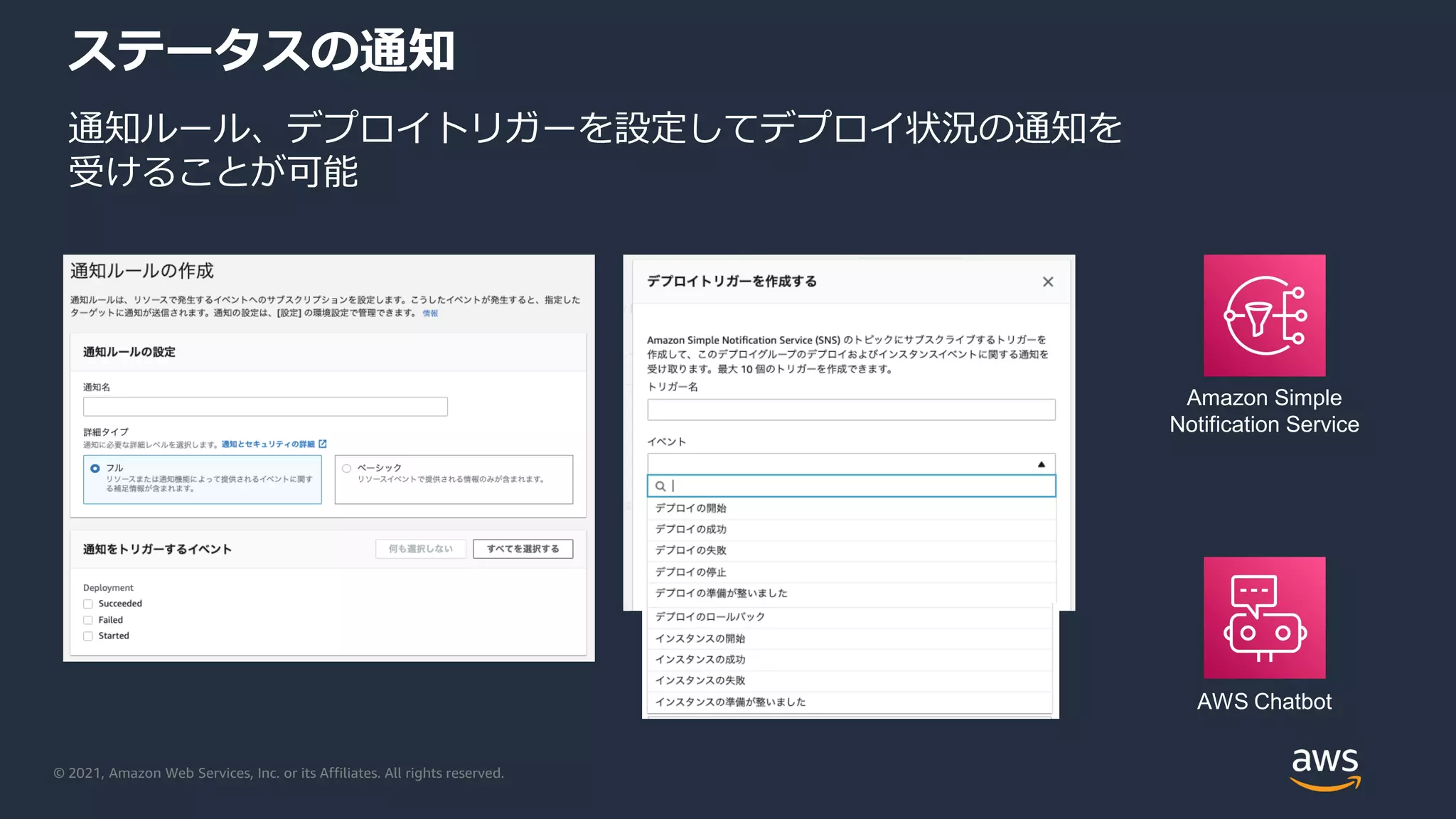Pick インスタンスの成功 event option
Screen dimensions: 1456x819
[850, 660]
